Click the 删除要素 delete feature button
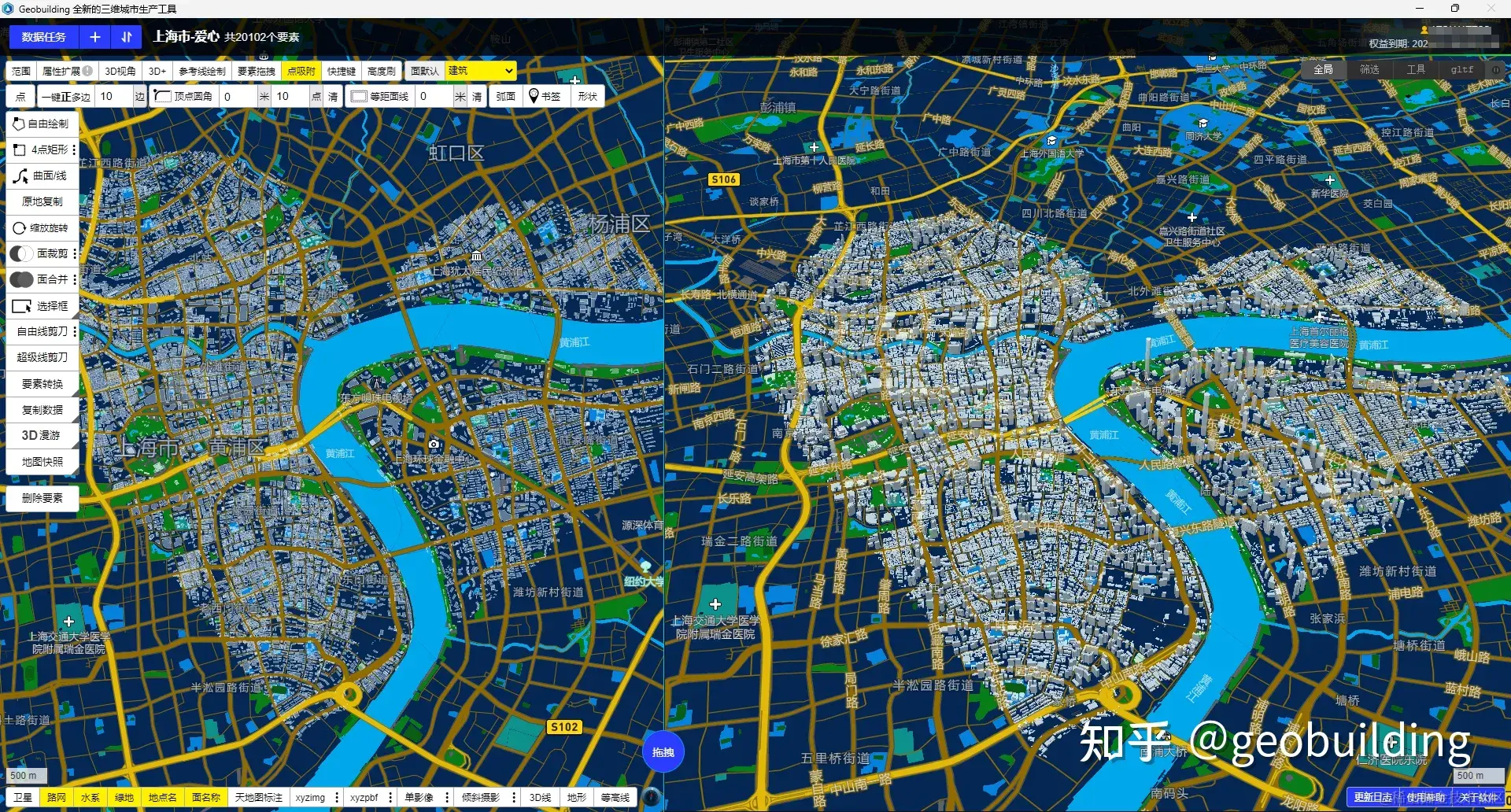 pos(42,498)
